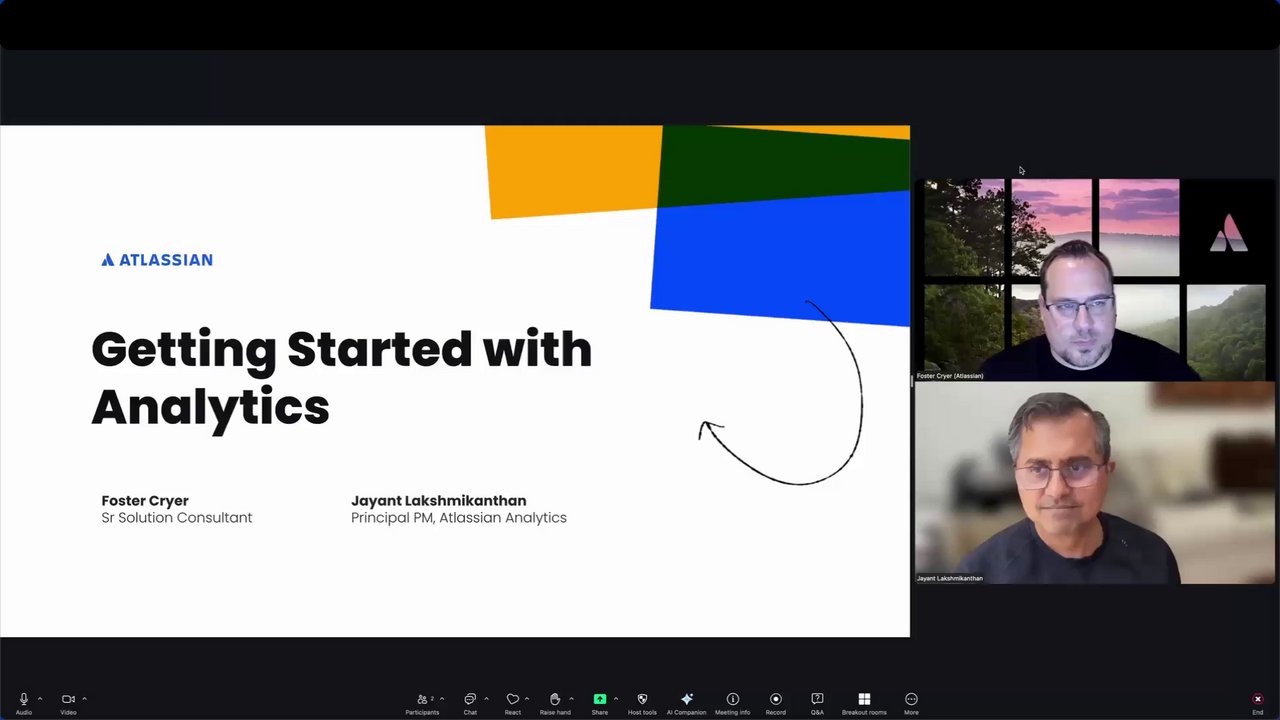
Task: Select Jayant Lakshmikanthan's video tile
Action: (x=1095, y=483)
